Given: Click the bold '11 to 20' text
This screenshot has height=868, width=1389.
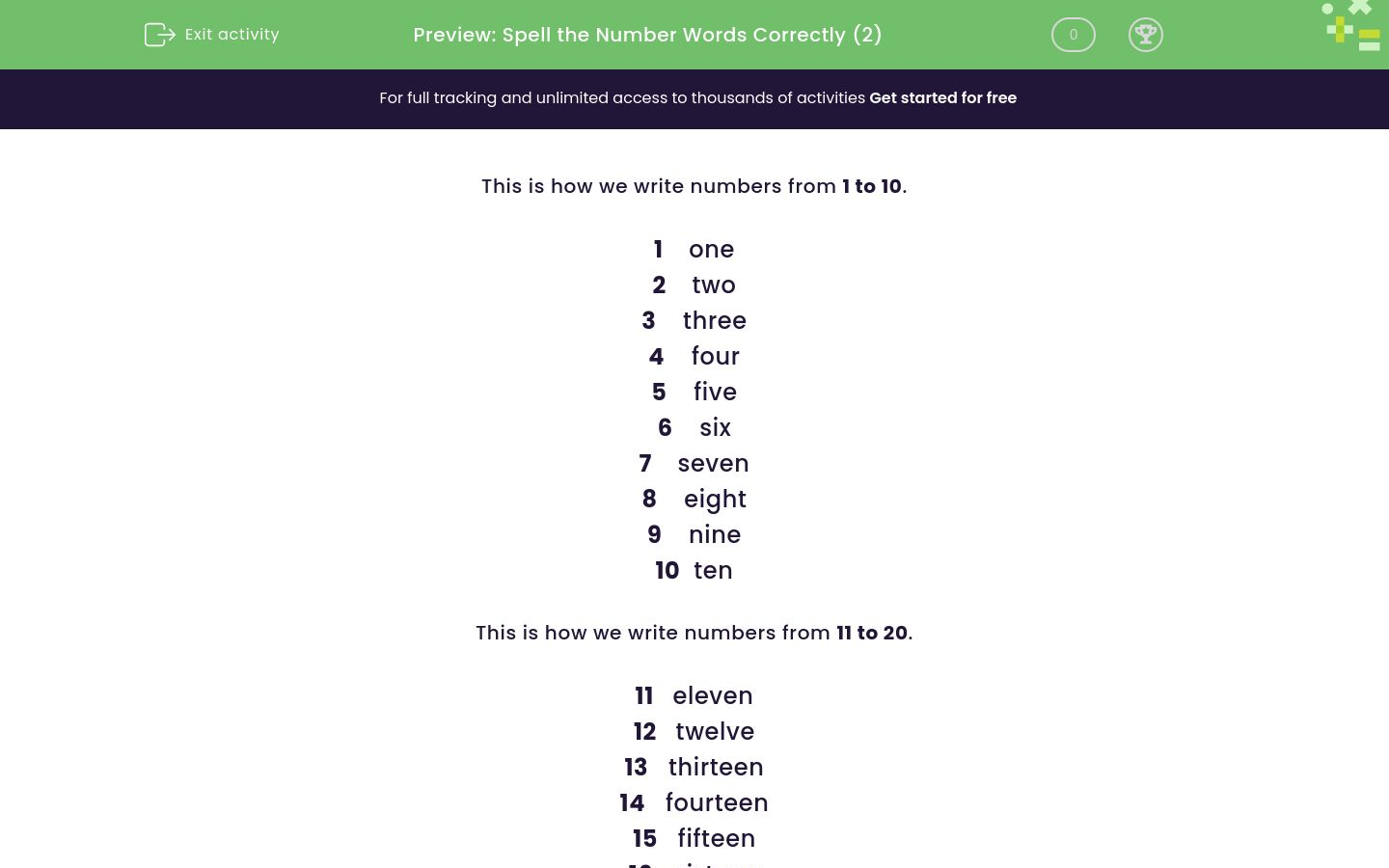Looking at the screenshot, I should [x=871, y=633].
